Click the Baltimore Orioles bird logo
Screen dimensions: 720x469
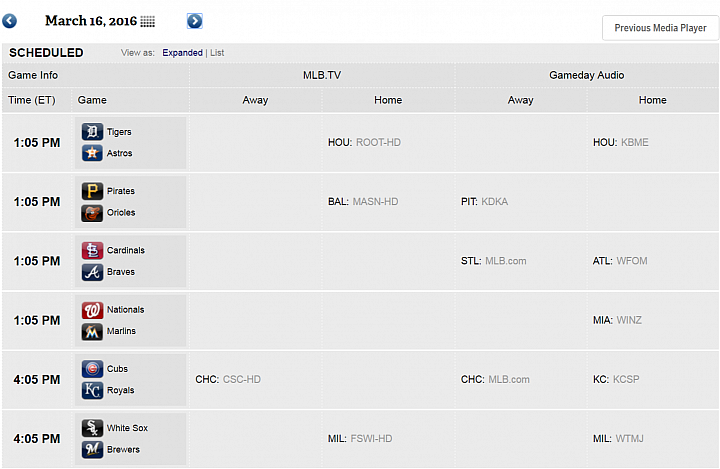(x=92, y=213)
